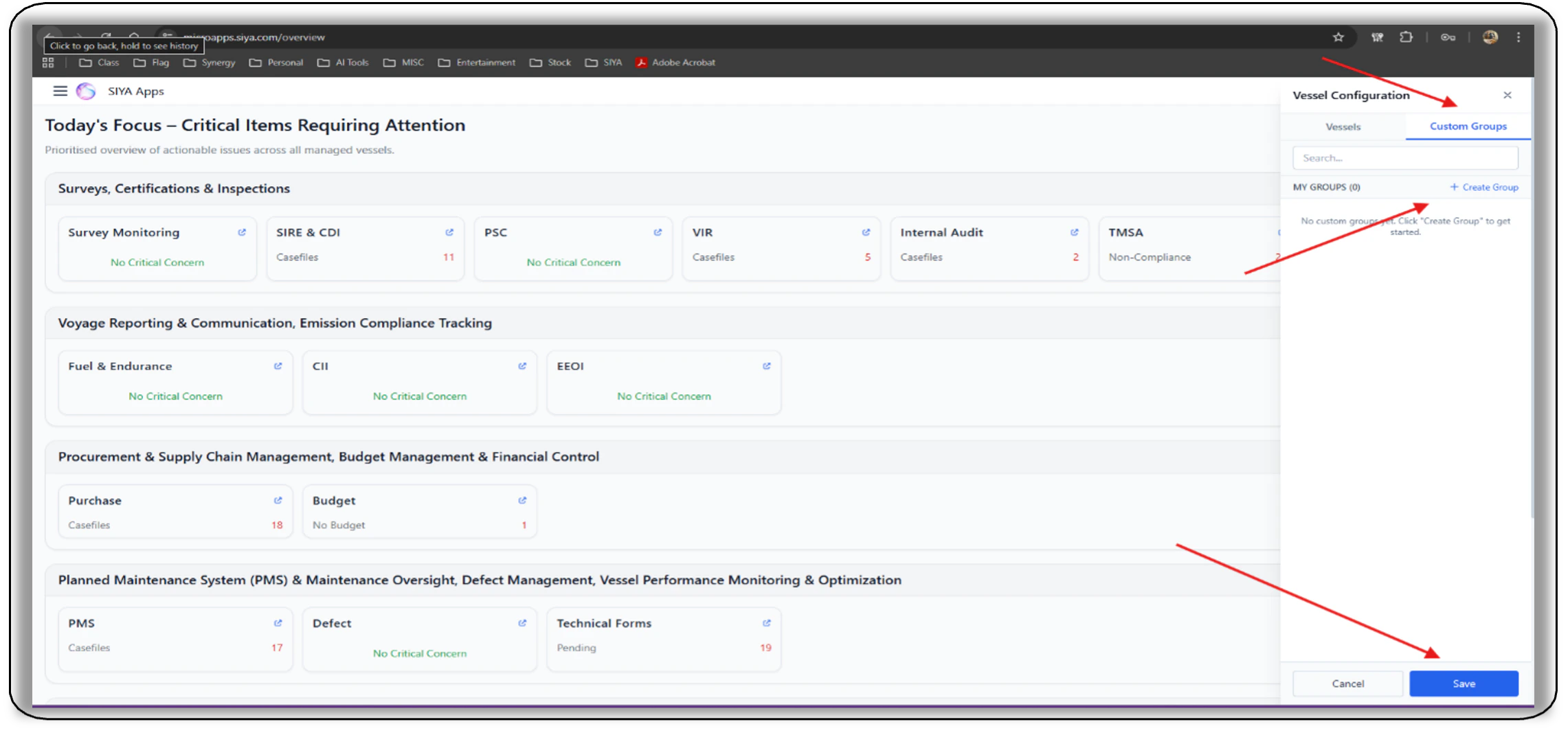Open the Stock bookmark folder

click(x=550, y=63)
